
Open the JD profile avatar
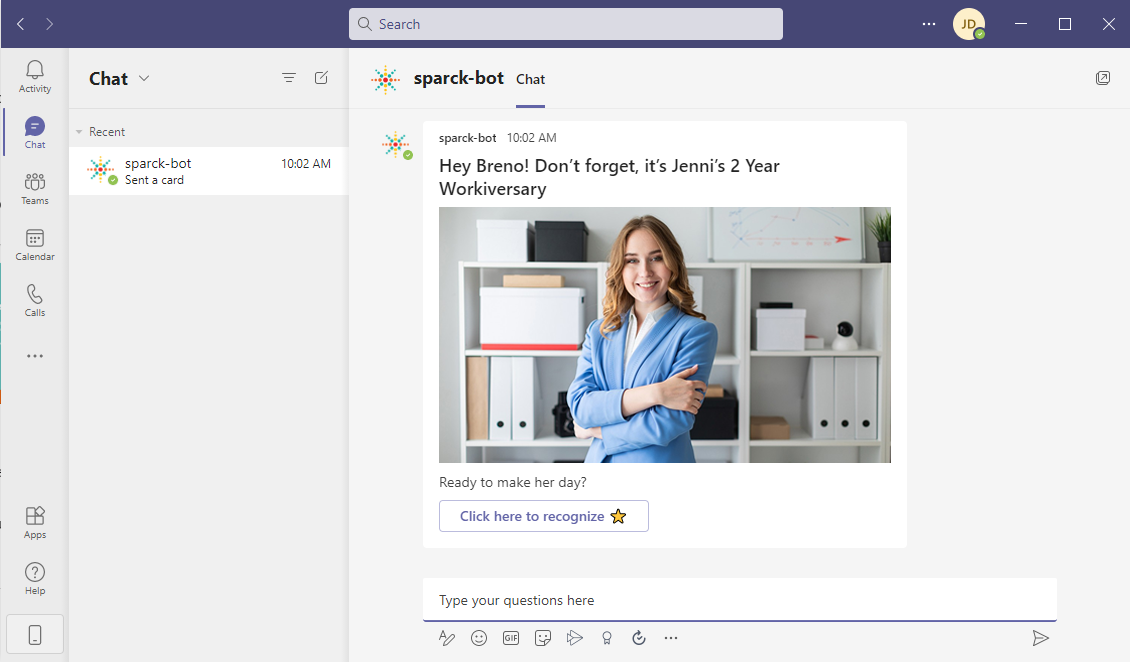tap(969, 24)
